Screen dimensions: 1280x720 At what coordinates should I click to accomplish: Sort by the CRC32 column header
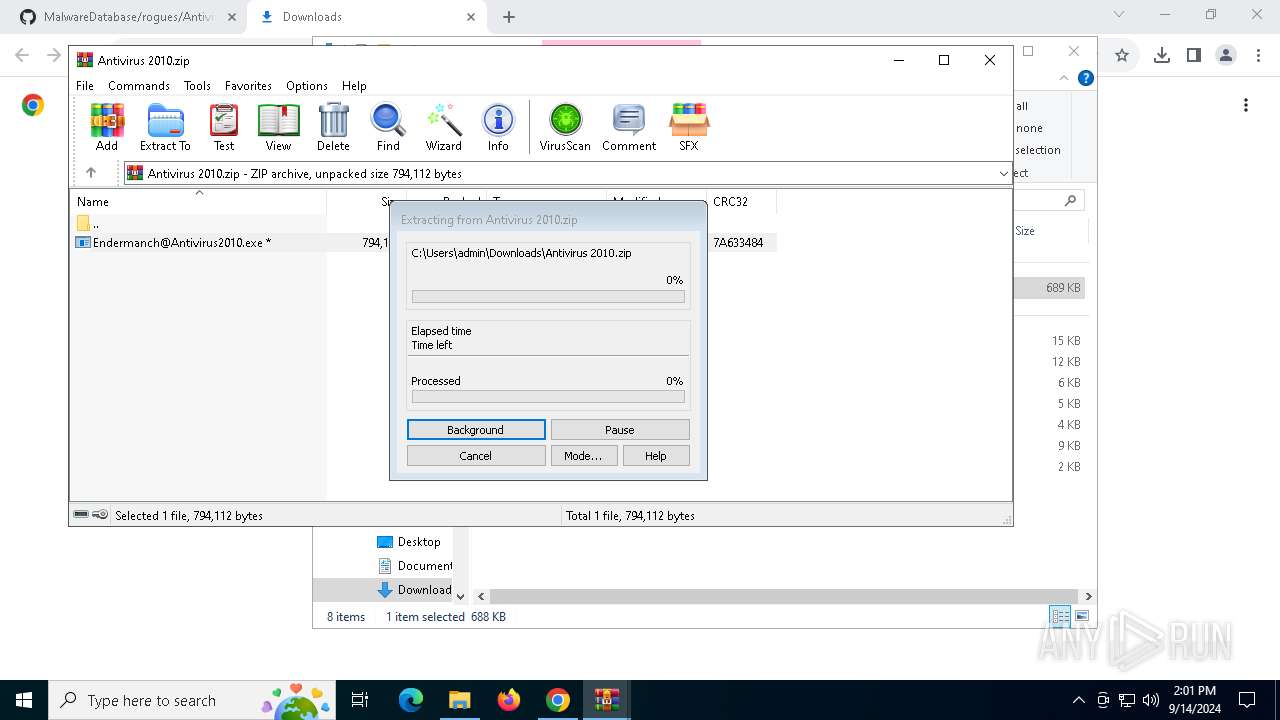(741, 201)
